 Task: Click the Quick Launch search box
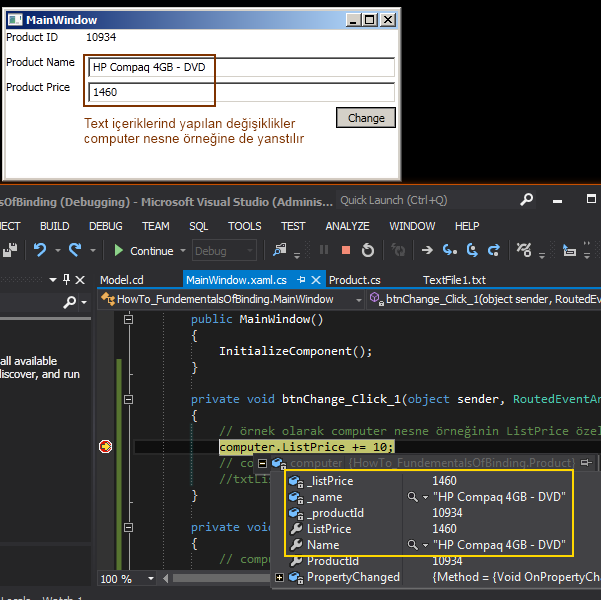pos(400,200)
